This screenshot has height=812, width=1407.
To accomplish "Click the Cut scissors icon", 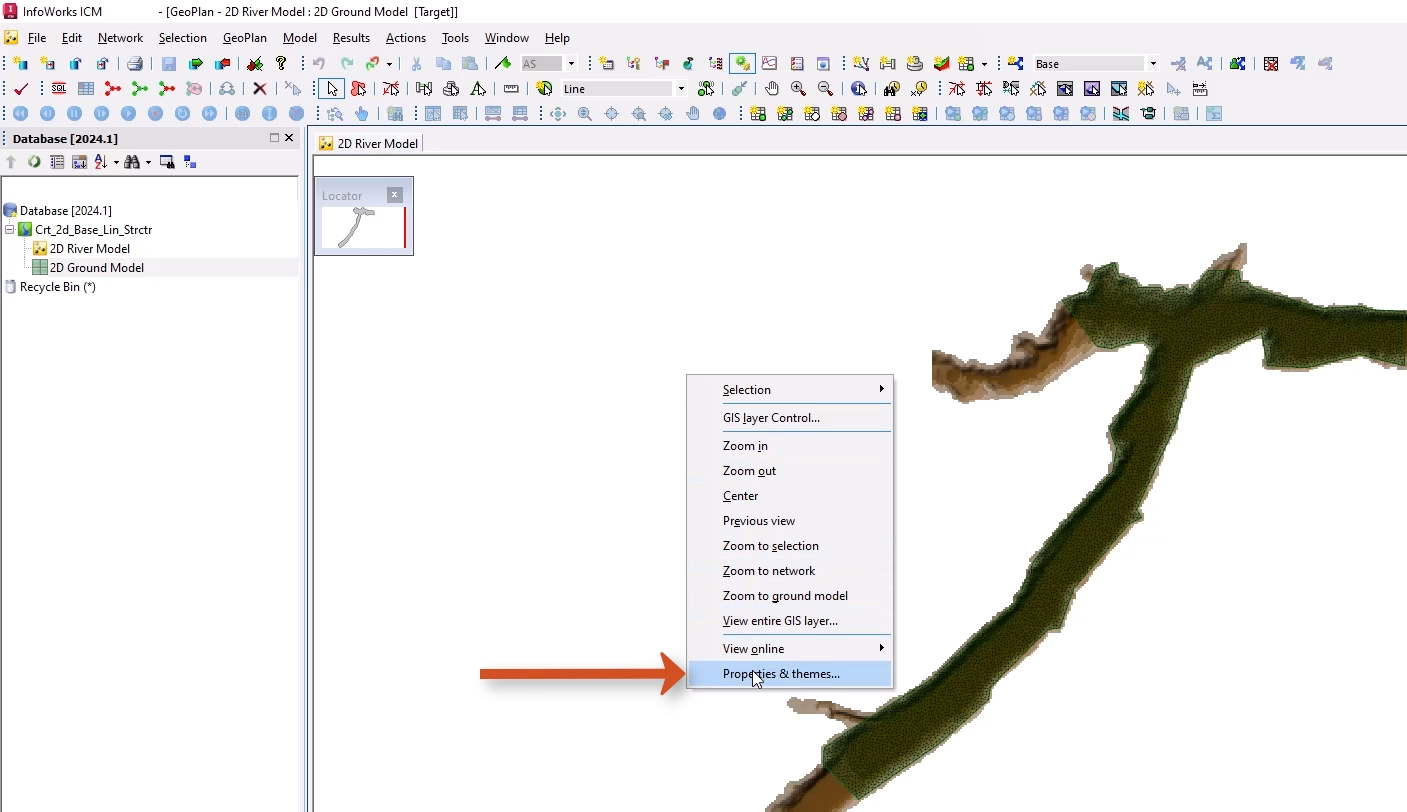I will pyautogui.click(x=416, y=64).
